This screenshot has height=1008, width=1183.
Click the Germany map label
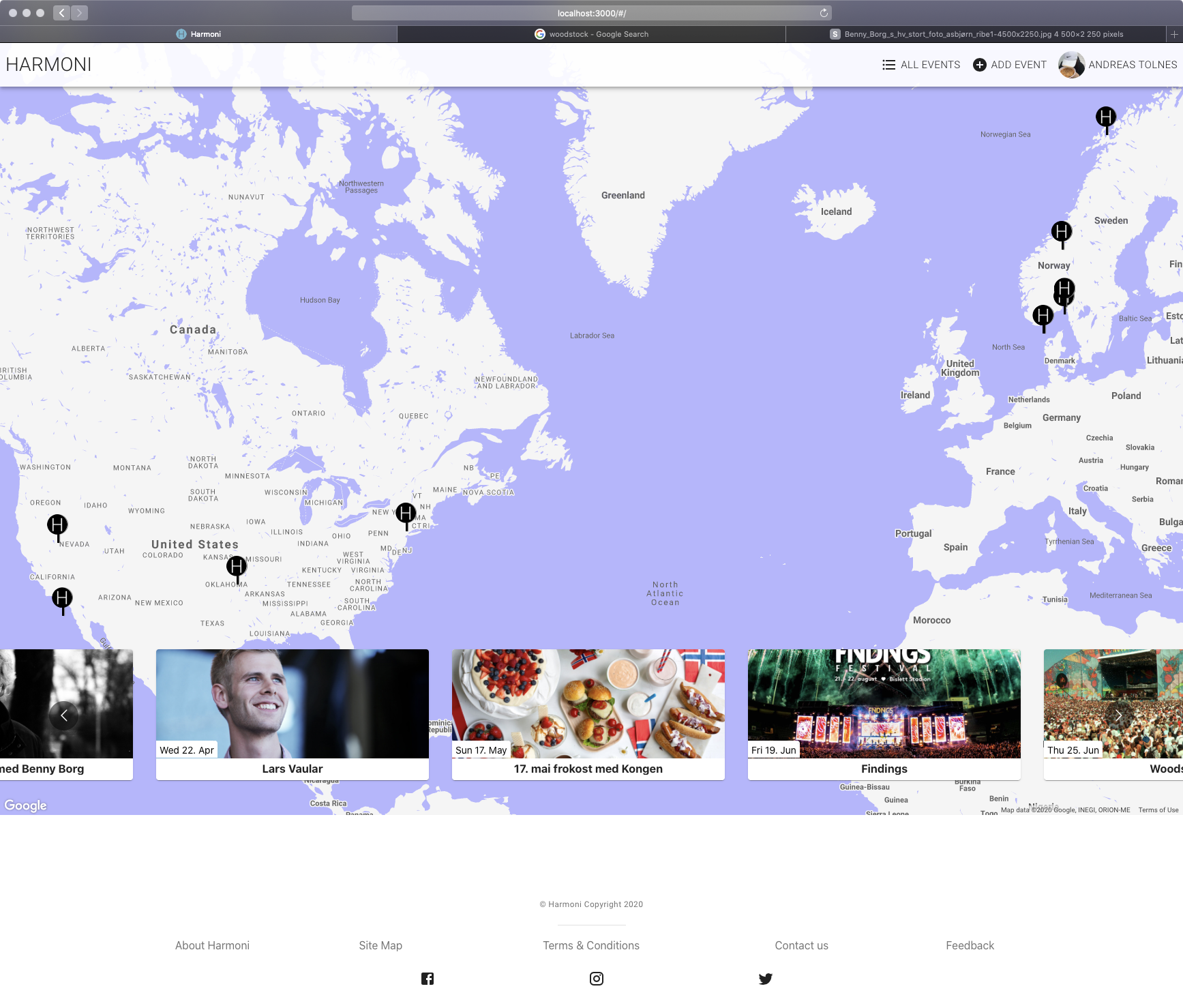pos(1062,417)
